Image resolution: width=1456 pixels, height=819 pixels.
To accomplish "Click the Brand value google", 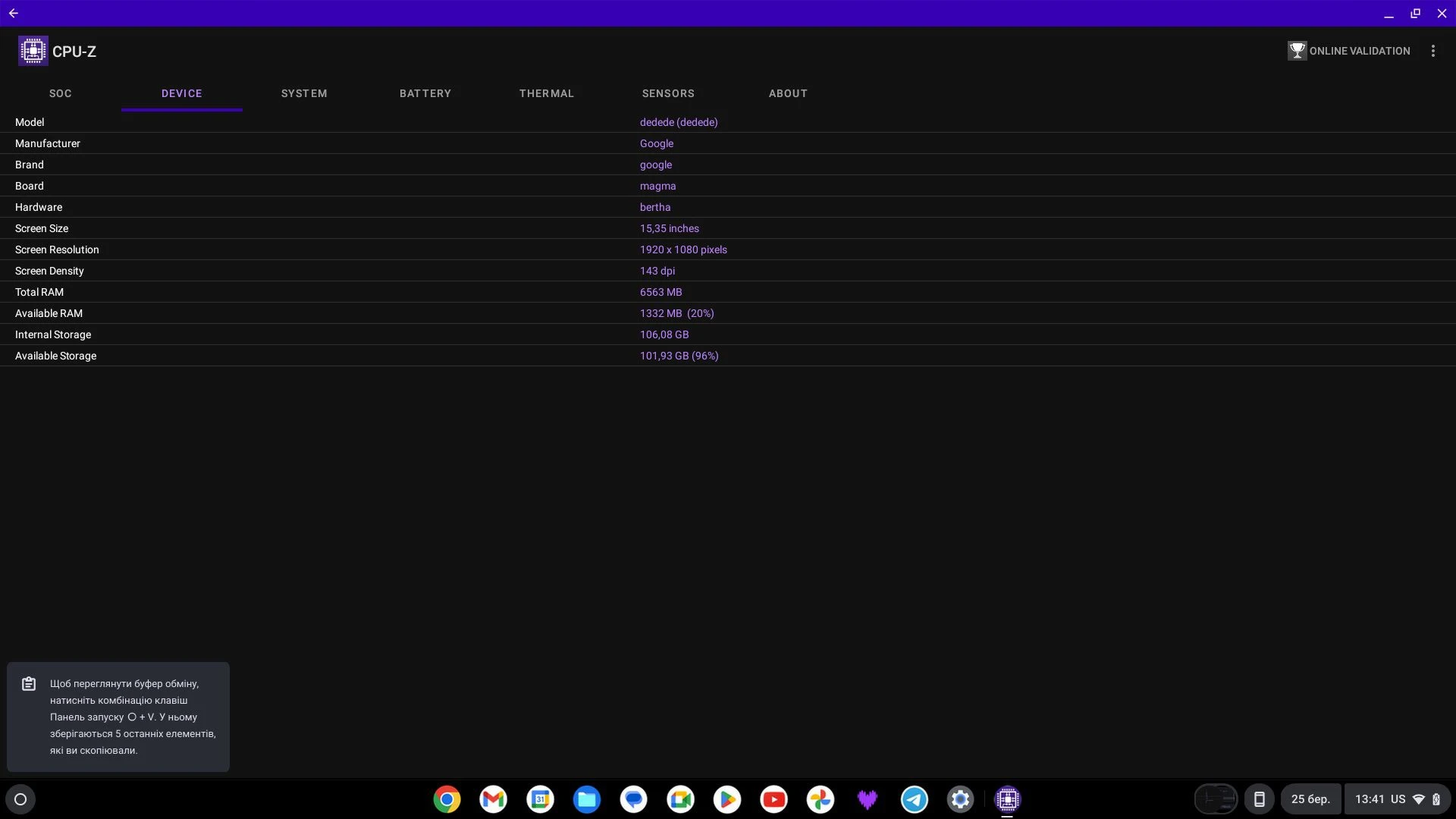I will (656, 165).
